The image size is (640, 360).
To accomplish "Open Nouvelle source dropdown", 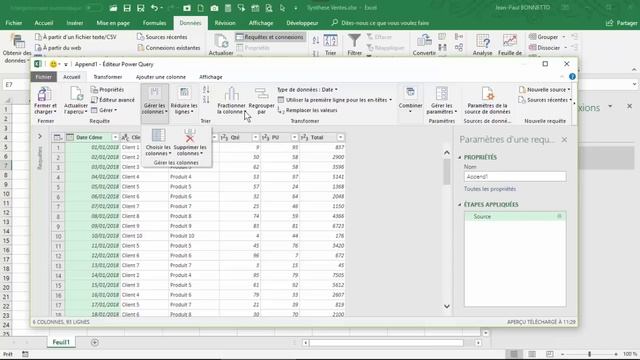I will click(x=544, y=89).
